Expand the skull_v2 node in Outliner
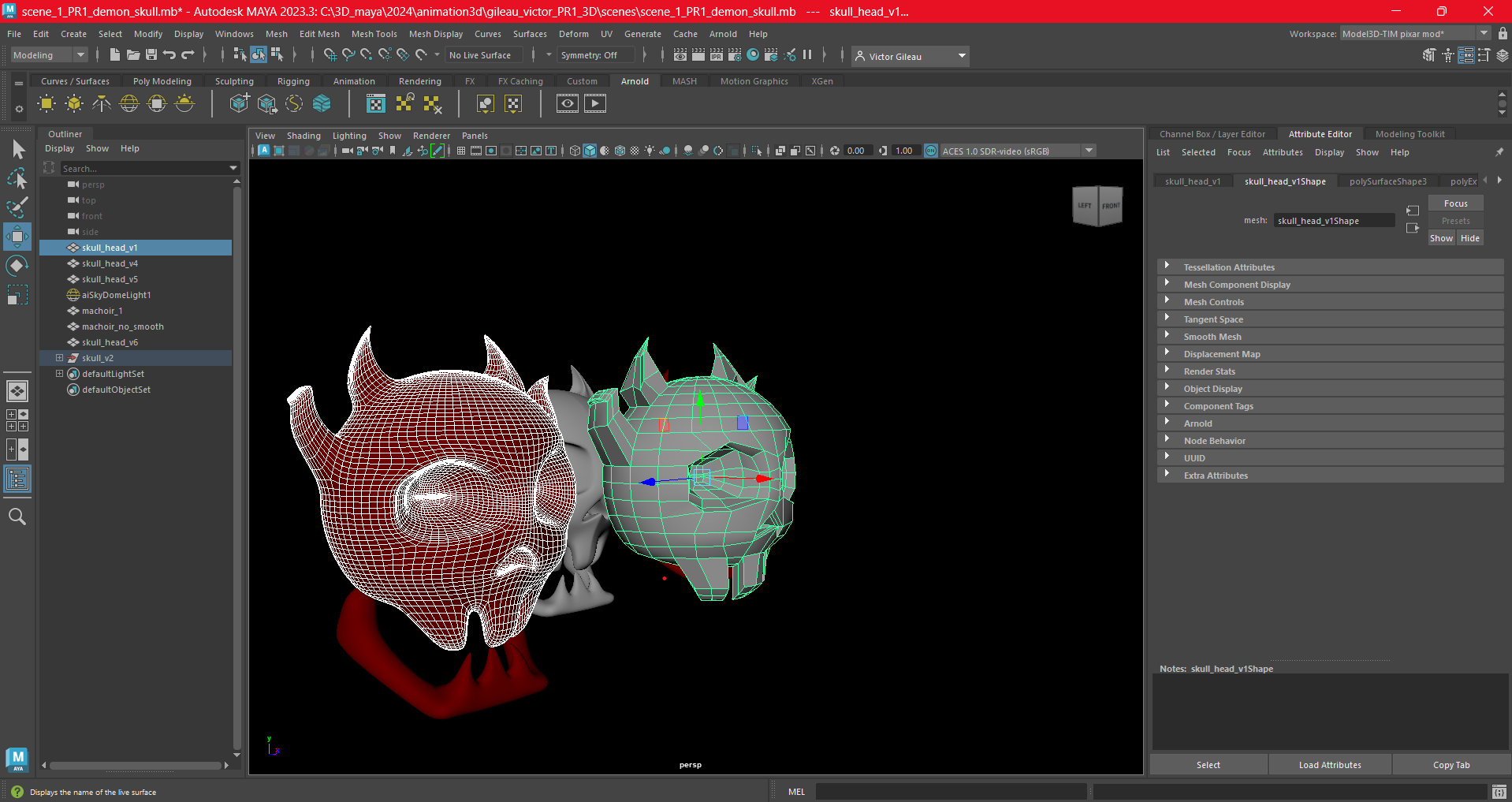The height and width of the screenshot is (802, 1512). point(59,358)
